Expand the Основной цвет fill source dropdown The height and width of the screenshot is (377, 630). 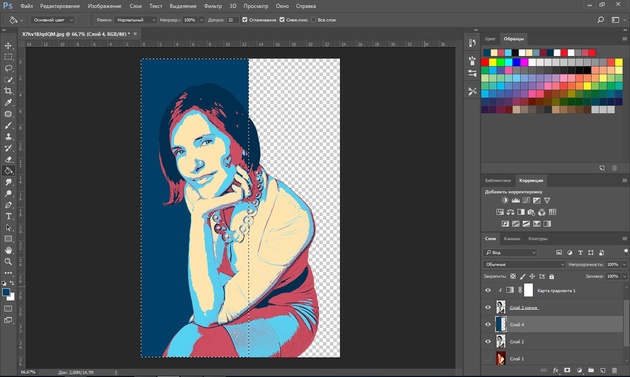coord(53,20)
